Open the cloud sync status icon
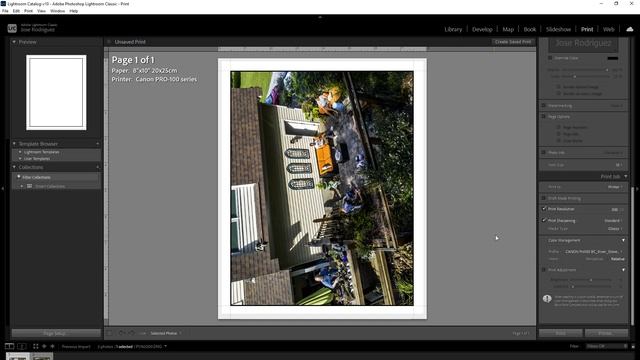The height and width of the screenshot is (360, 640). [629, 29]
